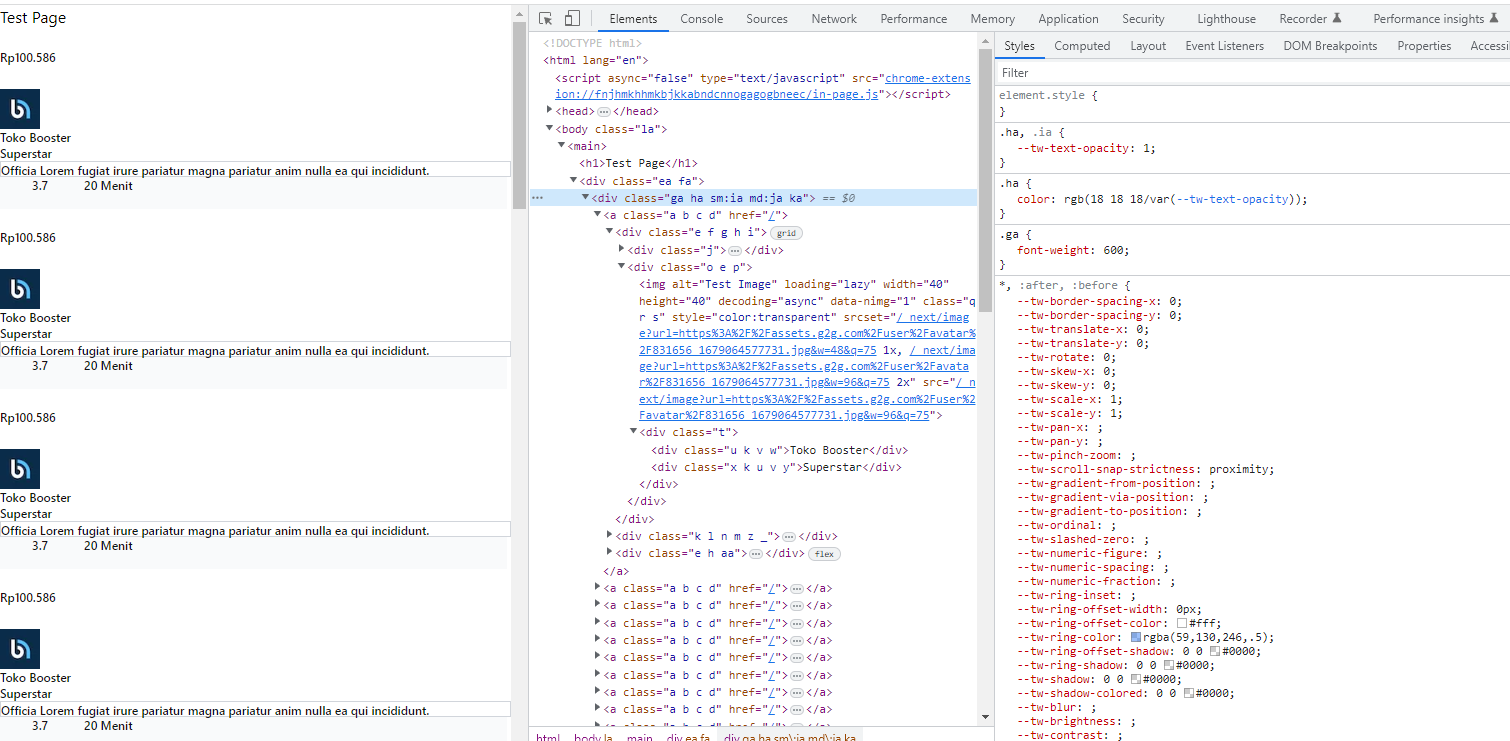Viewport: 1510px width, 741px height.
Task: Click the --tw-ring-offset-shadow #0000 swatch
Action: [x=1215, y=651]
